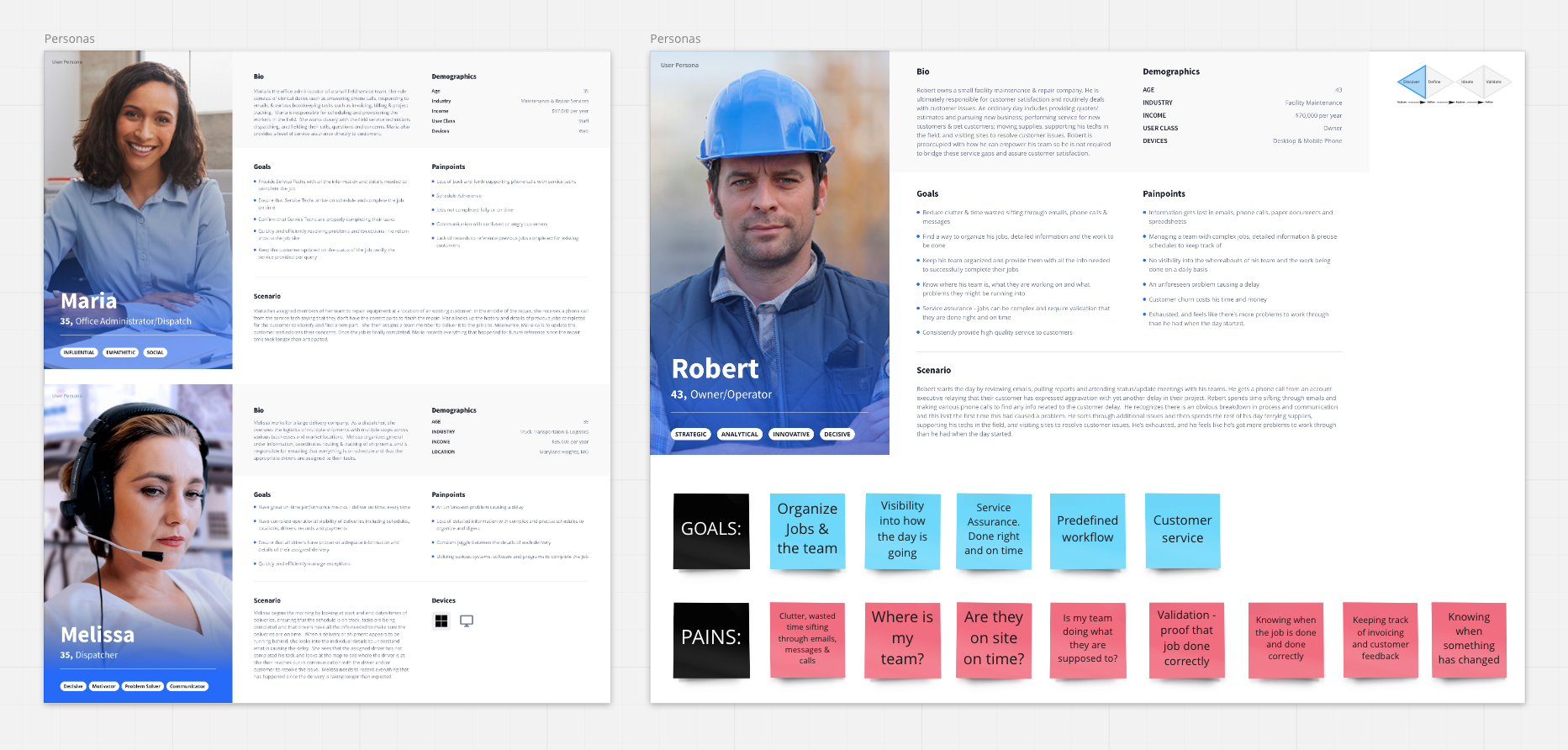The width and height of the screenshot is (1568, 750).
Task: Select the blue 'Organize Jobs & the team' note
Action: tap(807, 530)
